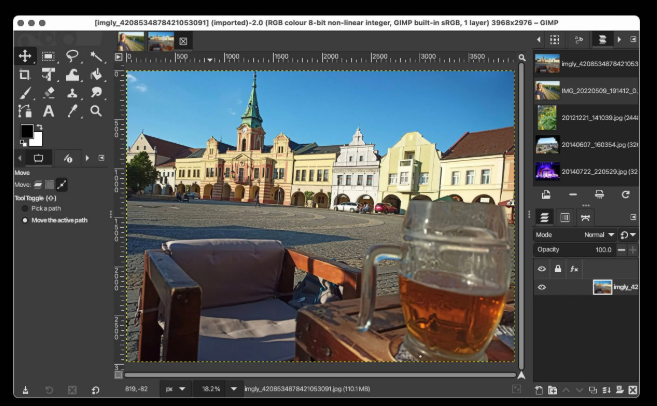Viewport: 657px width, 406px height.
Task: Select the Paths tool
Action: (x=25, y=111)
